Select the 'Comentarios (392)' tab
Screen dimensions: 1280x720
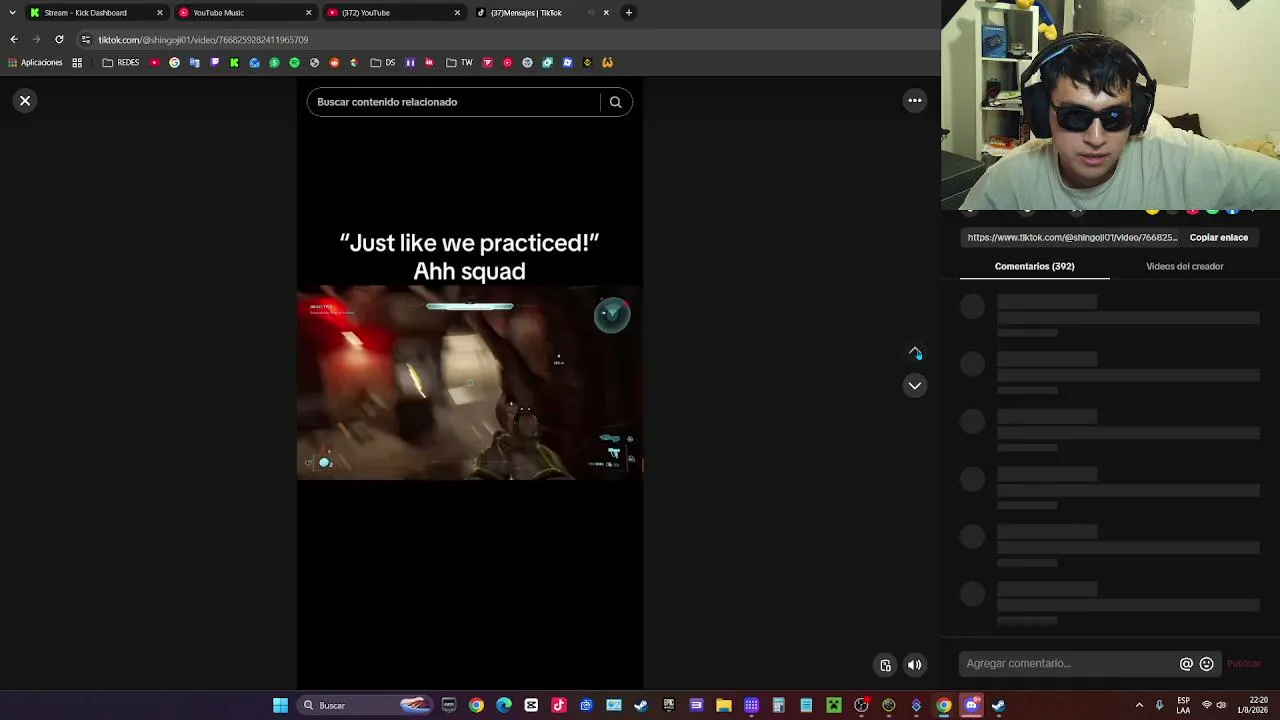[1034, 267]
